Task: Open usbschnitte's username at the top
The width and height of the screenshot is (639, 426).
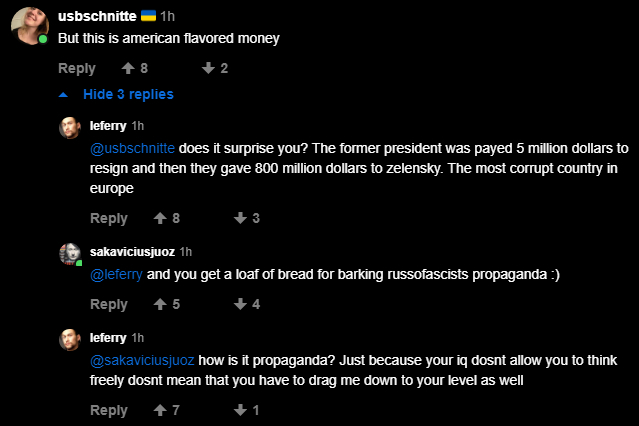Action: click(97, 16)
